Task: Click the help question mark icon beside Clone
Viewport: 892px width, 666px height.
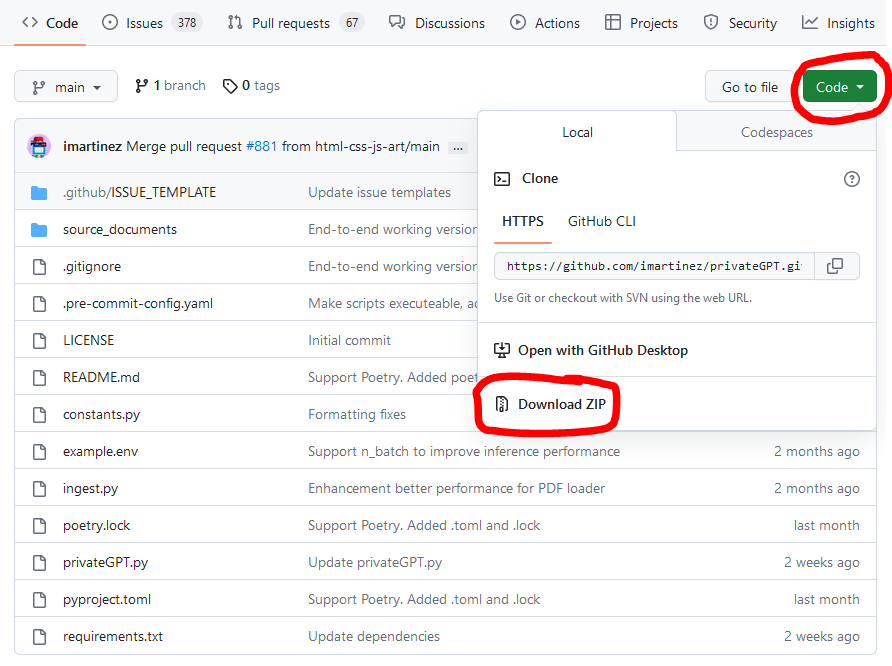Action: (x=851, y=179)
